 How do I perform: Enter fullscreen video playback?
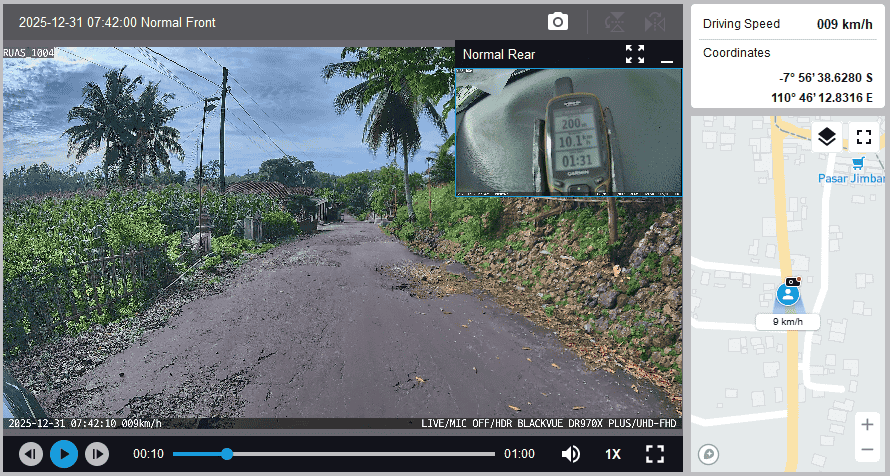655,454
